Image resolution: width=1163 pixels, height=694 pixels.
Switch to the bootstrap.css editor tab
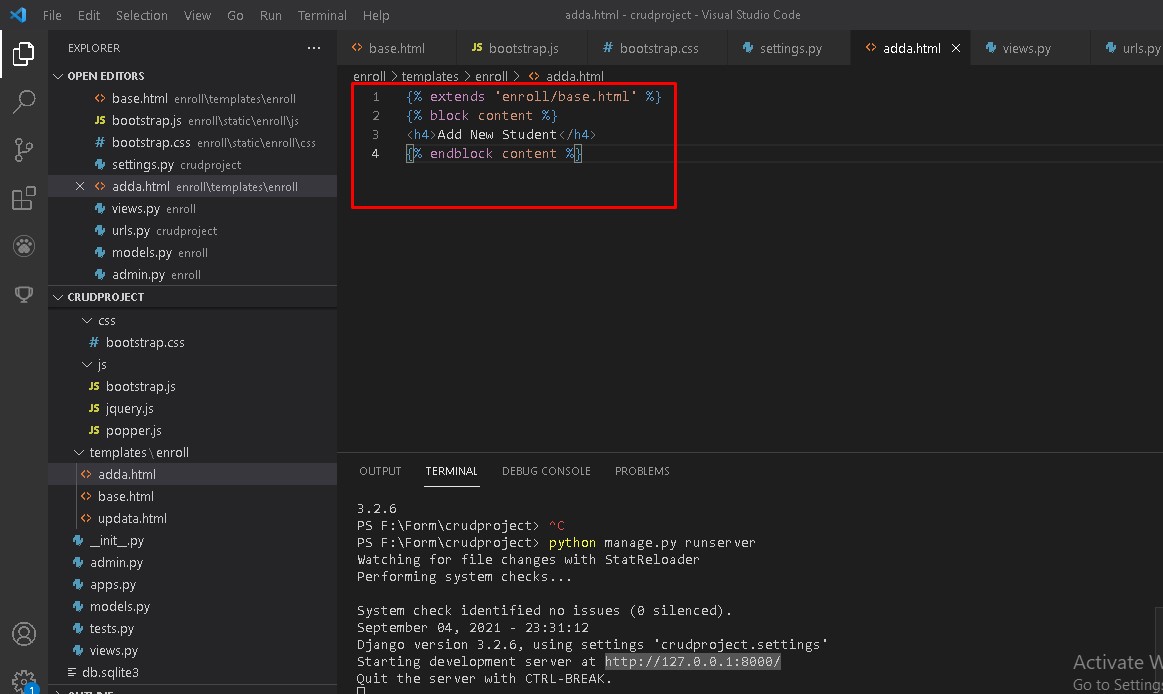point(659,48)
